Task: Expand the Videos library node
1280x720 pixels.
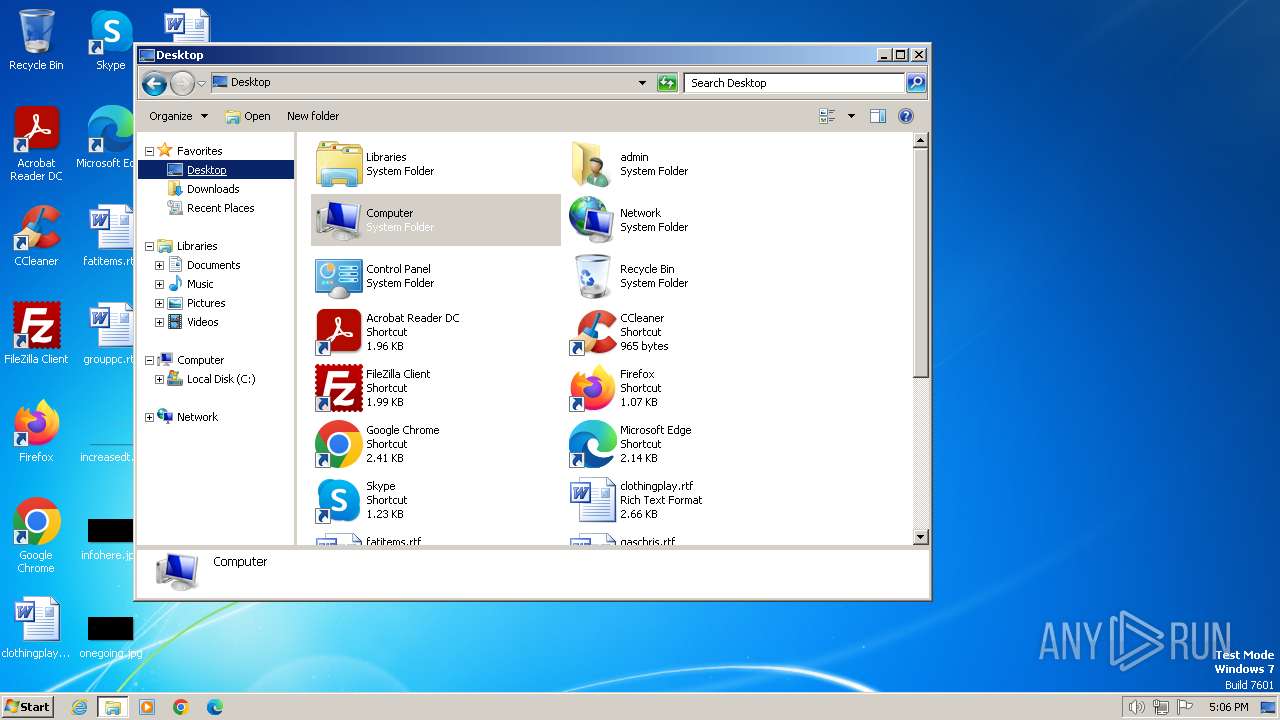Action: point(159,322)
